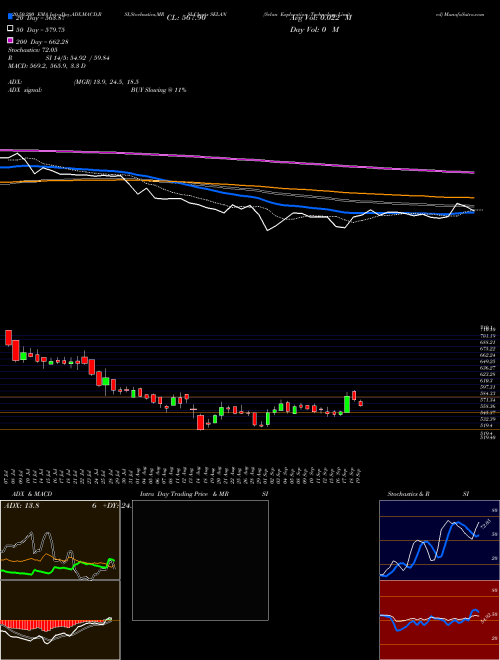Click the "SI 14/3: 54.92 / 59.84" value

click(x=77, y=58)
